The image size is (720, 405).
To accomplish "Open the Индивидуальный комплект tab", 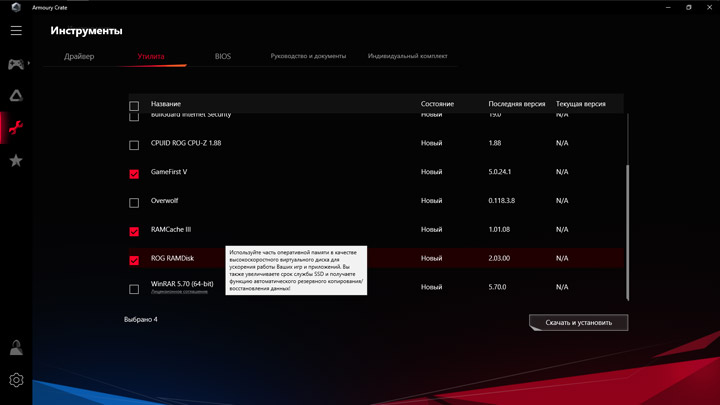I will (407, 56).
